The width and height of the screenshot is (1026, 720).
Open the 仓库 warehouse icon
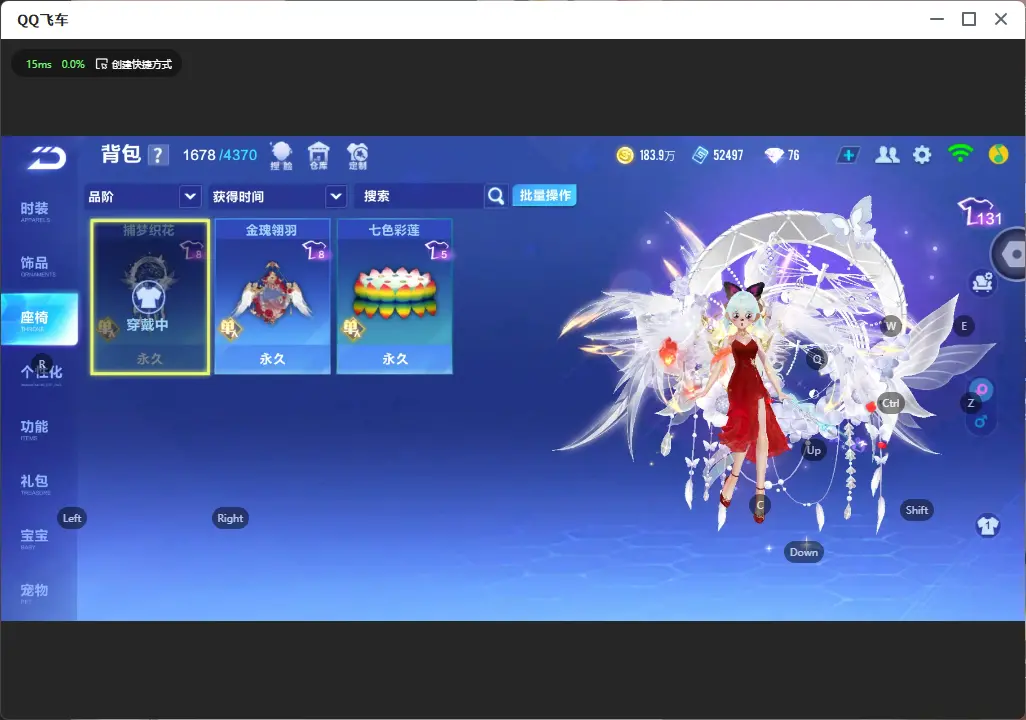[319, 156]
